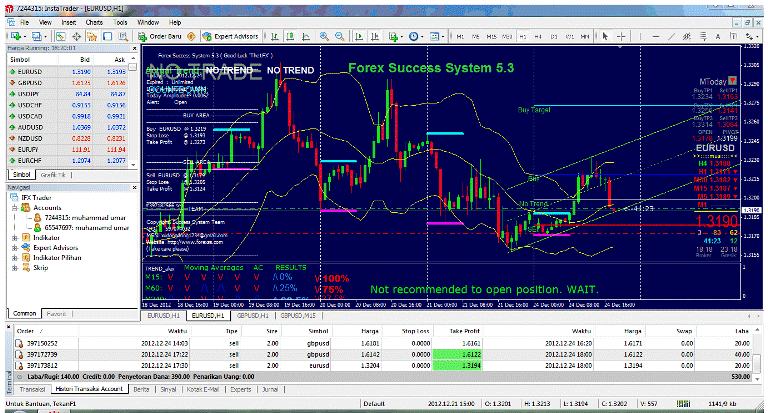Select the cursor arrow tool
The image size is (768, 413).
[x=605, y=36]
